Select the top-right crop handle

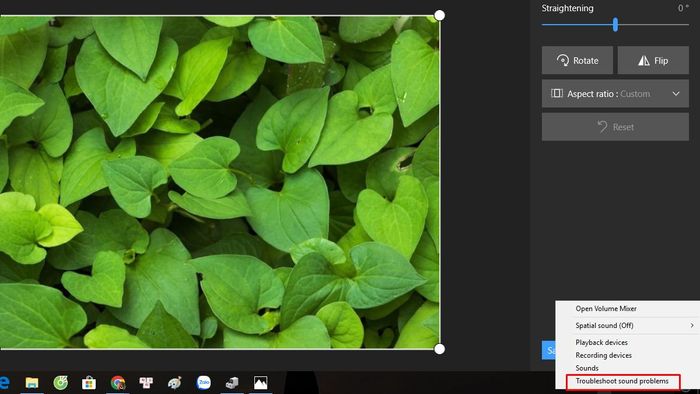coord(439,15)
